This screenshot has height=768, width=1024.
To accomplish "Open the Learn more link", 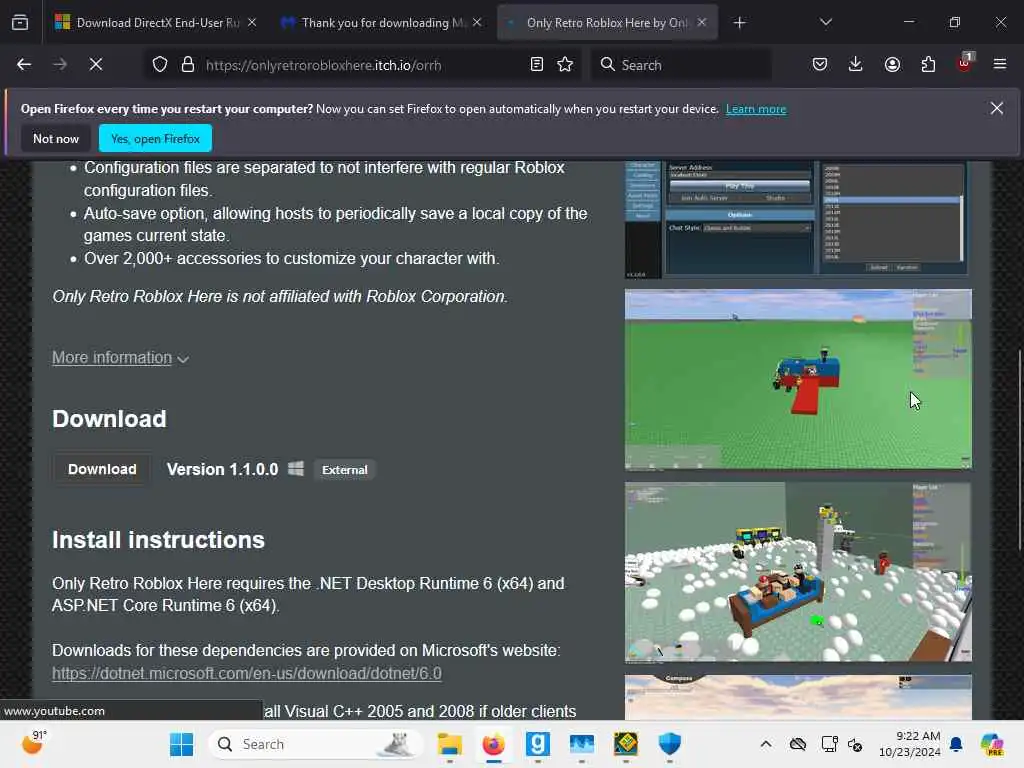I will pos(756,109).
